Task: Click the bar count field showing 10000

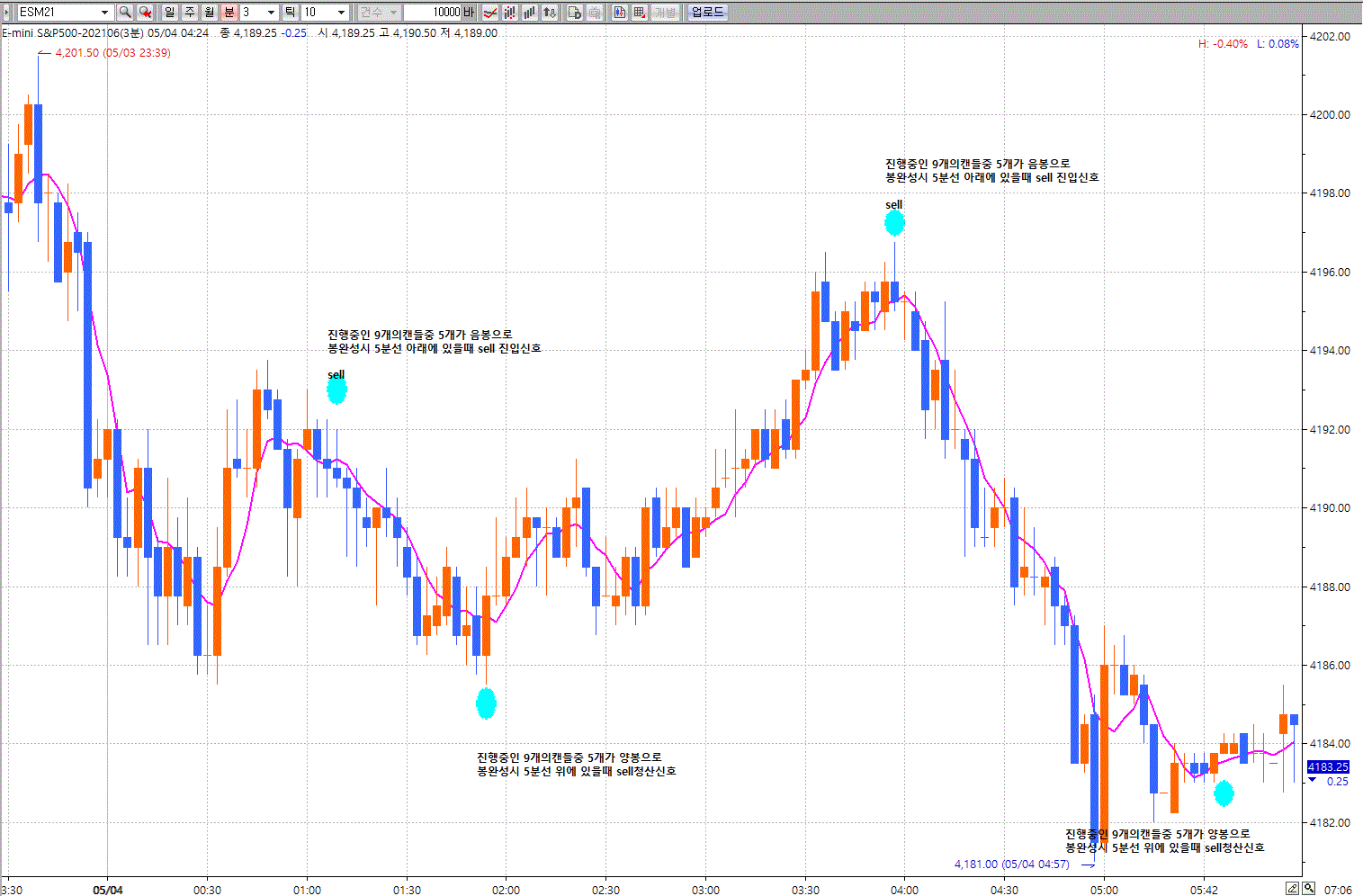Action: tap(432, 12)
